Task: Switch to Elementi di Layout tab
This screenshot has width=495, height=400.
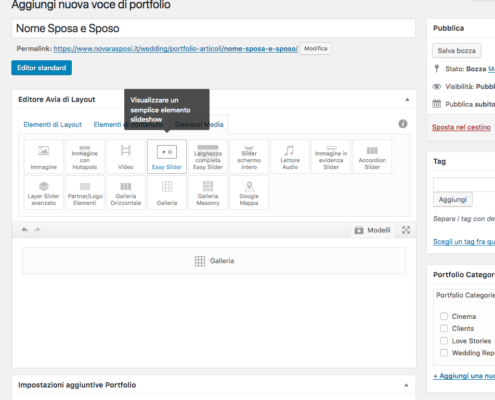Action: click(52, 124)
